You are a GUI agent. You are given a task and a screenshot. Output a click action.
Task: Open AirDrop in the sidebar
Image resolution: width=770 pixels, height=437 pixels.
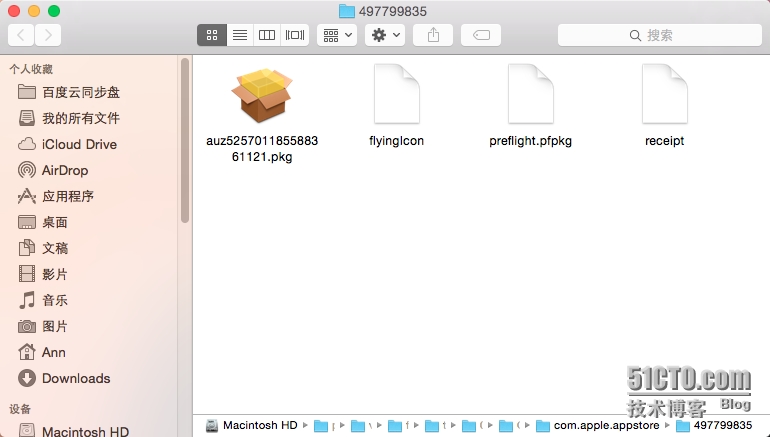coord(65,170)
